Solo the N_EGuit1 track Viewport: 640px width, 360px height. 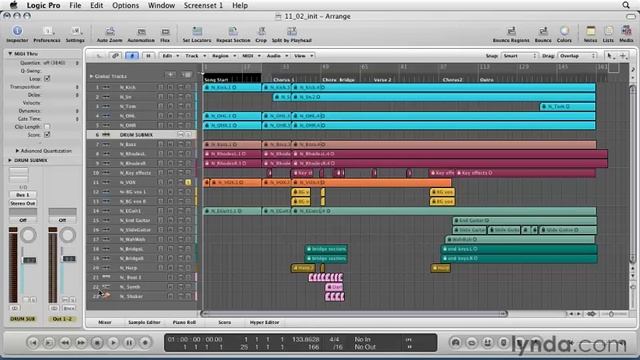click(x=188, y=211)
